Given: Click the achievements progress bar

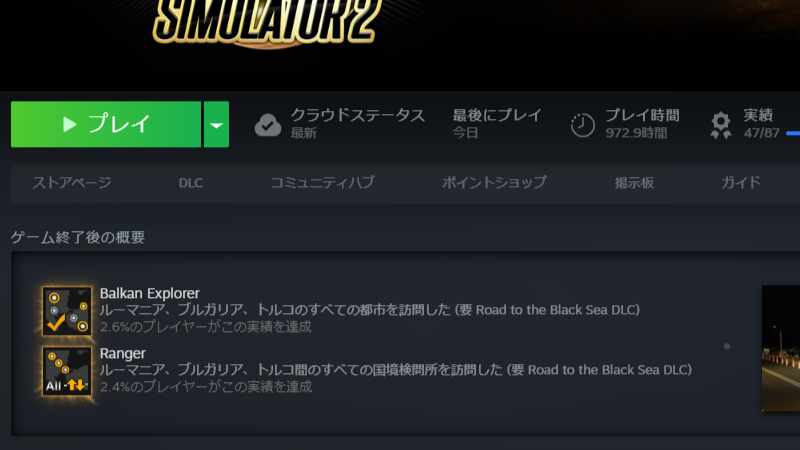Looking at the screenshot, I should (x=793, y=133).
